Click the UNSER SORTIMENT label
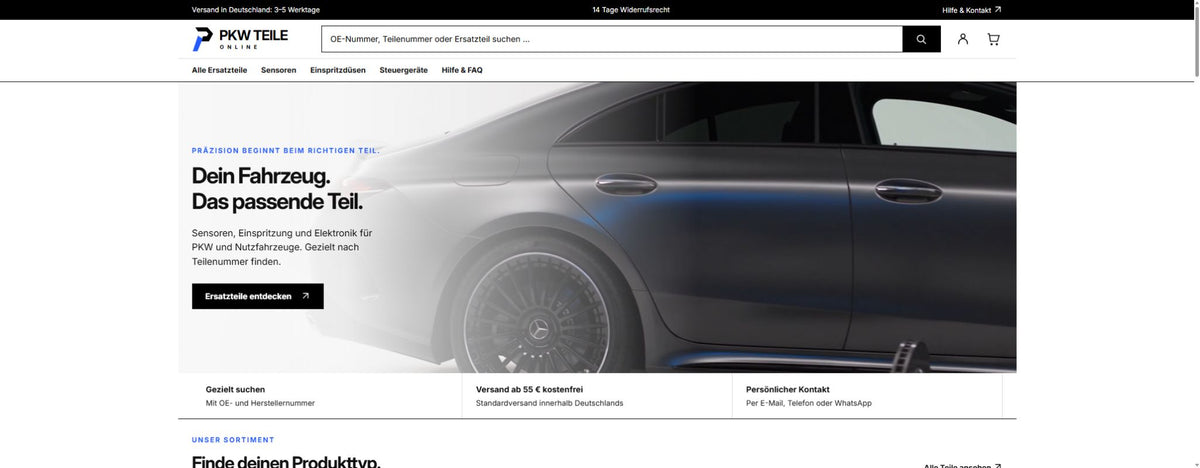1200x468 pixels. pos(233,440)
